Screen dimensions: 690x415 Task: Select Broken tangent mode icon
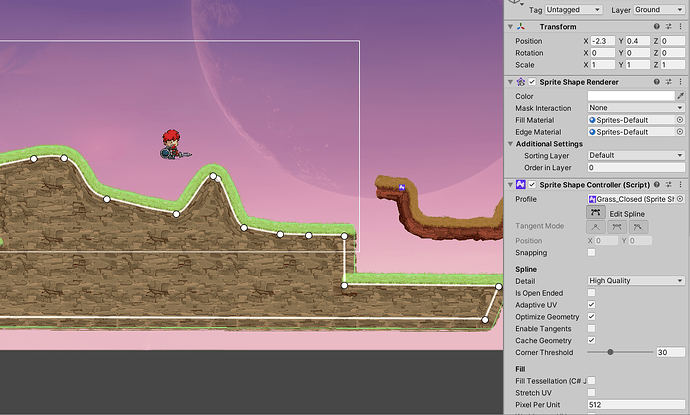pos(638,227)
